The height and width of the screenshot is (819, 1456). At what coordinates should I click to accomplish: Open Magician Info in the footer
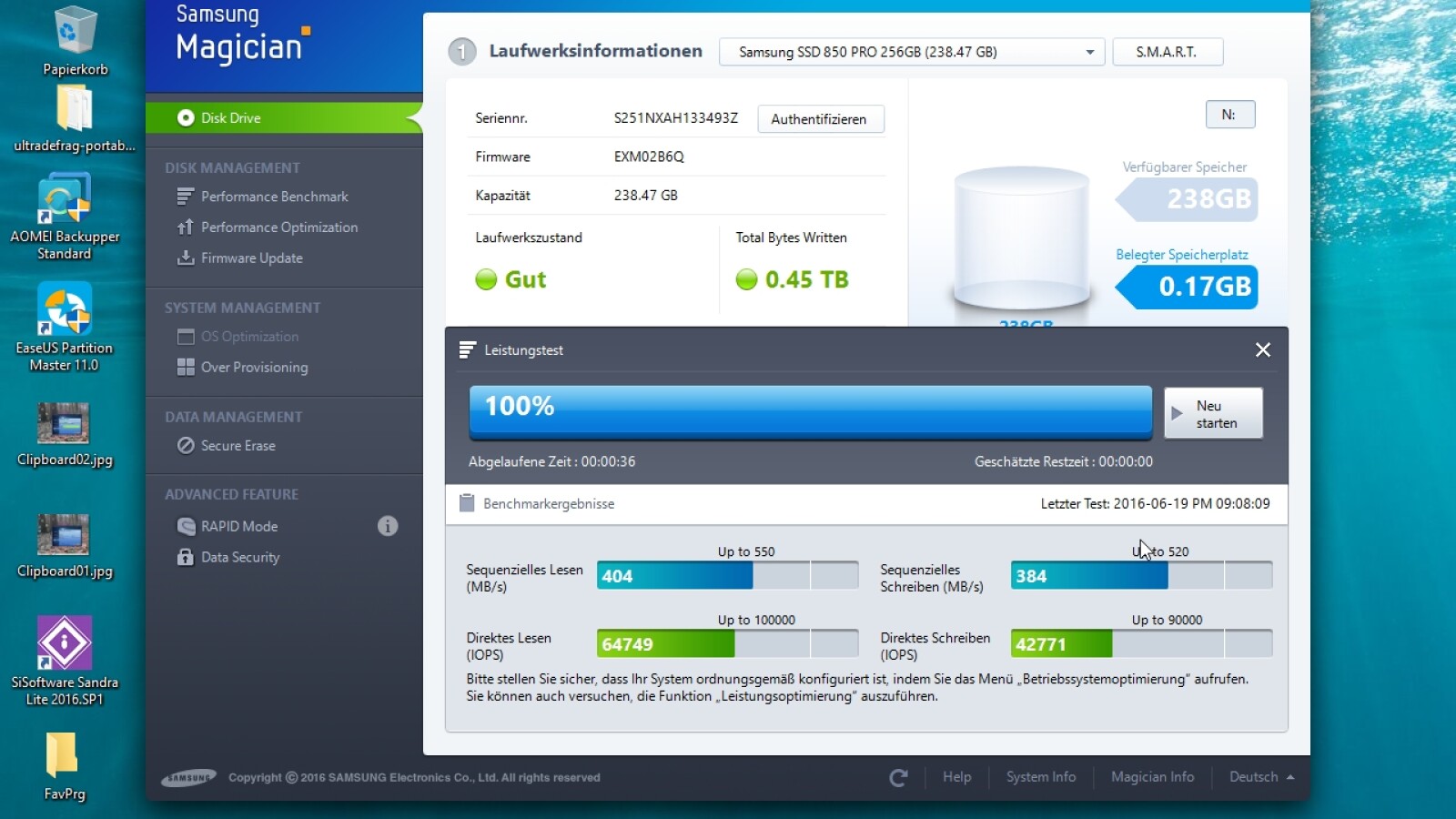[1152, 777]
